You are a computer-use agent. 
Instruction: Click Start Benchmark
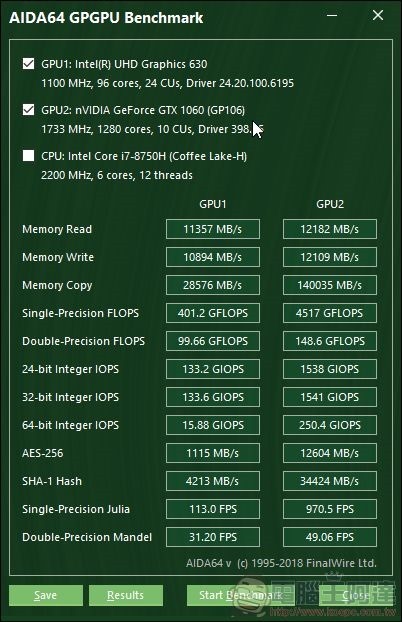coord(241,595)
